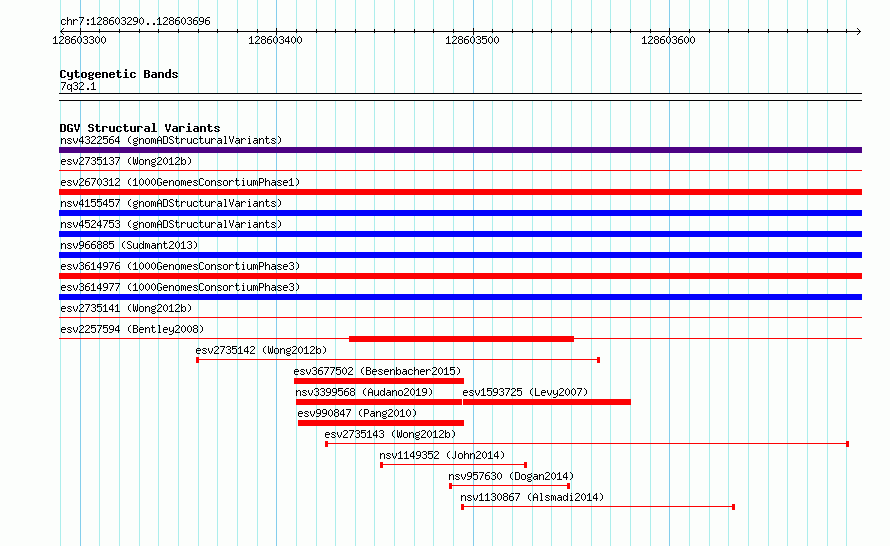Open the nsv4155457 gnomAD variant label
Image resolution: width=890 pixels, height=546 pixels.
point(171,203)
